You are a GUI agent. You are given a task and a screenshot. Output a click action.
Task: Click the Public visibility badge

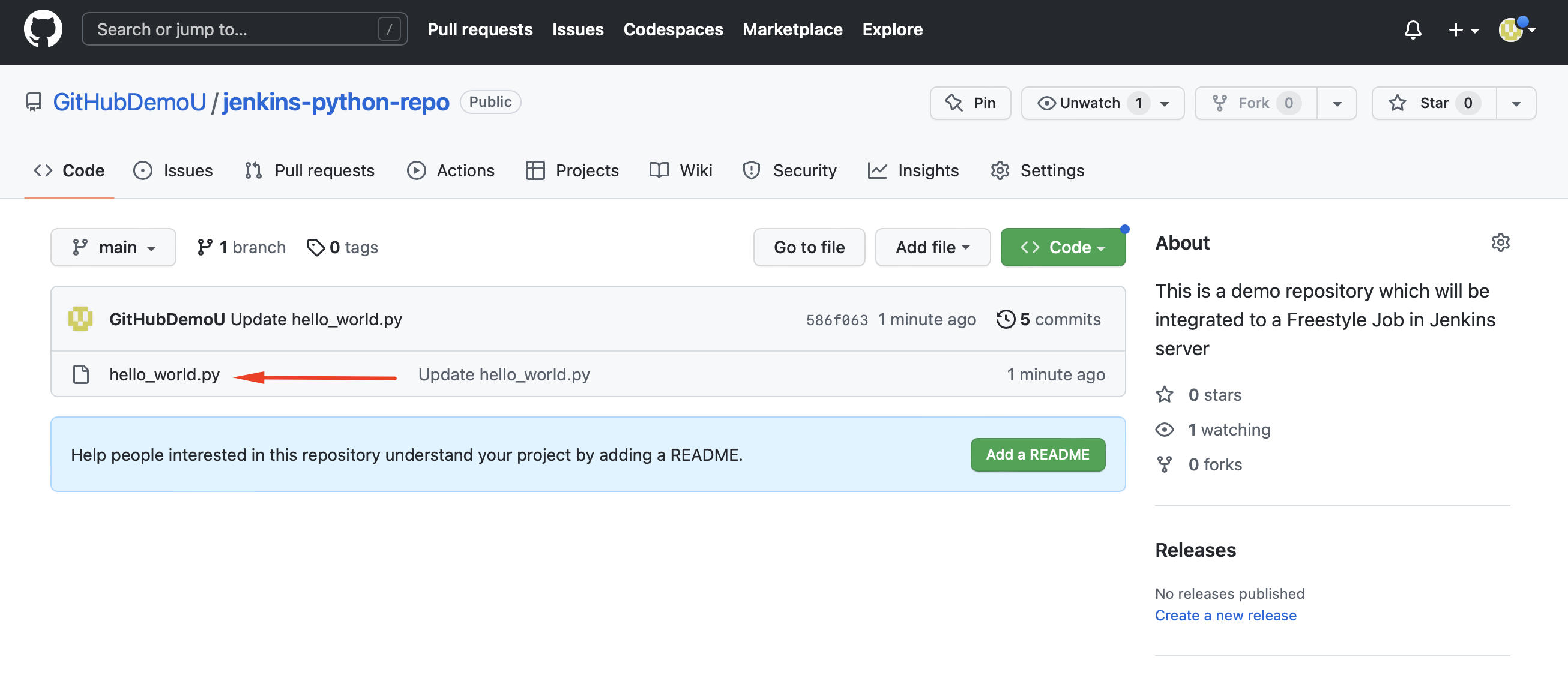(490, 101)
